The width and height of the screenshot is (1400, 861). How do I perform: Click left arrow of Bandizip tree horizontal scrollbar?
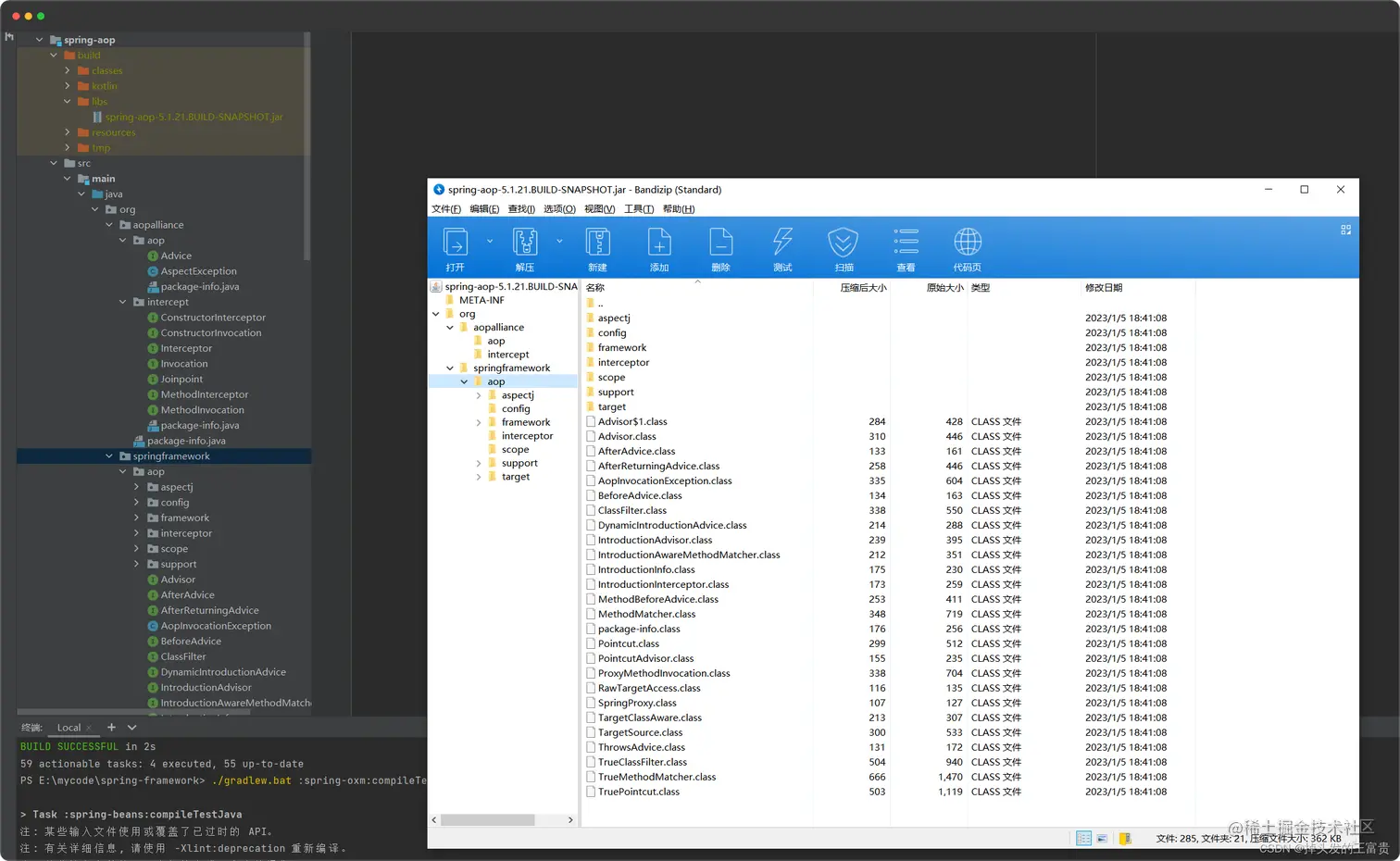pos(434,820)
